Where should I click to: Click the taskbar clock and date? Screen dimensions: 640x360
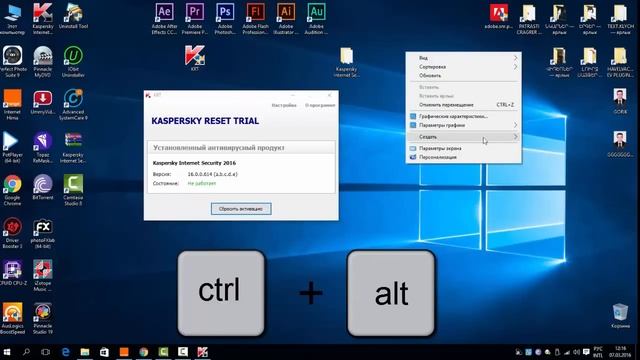coord(620,352)
